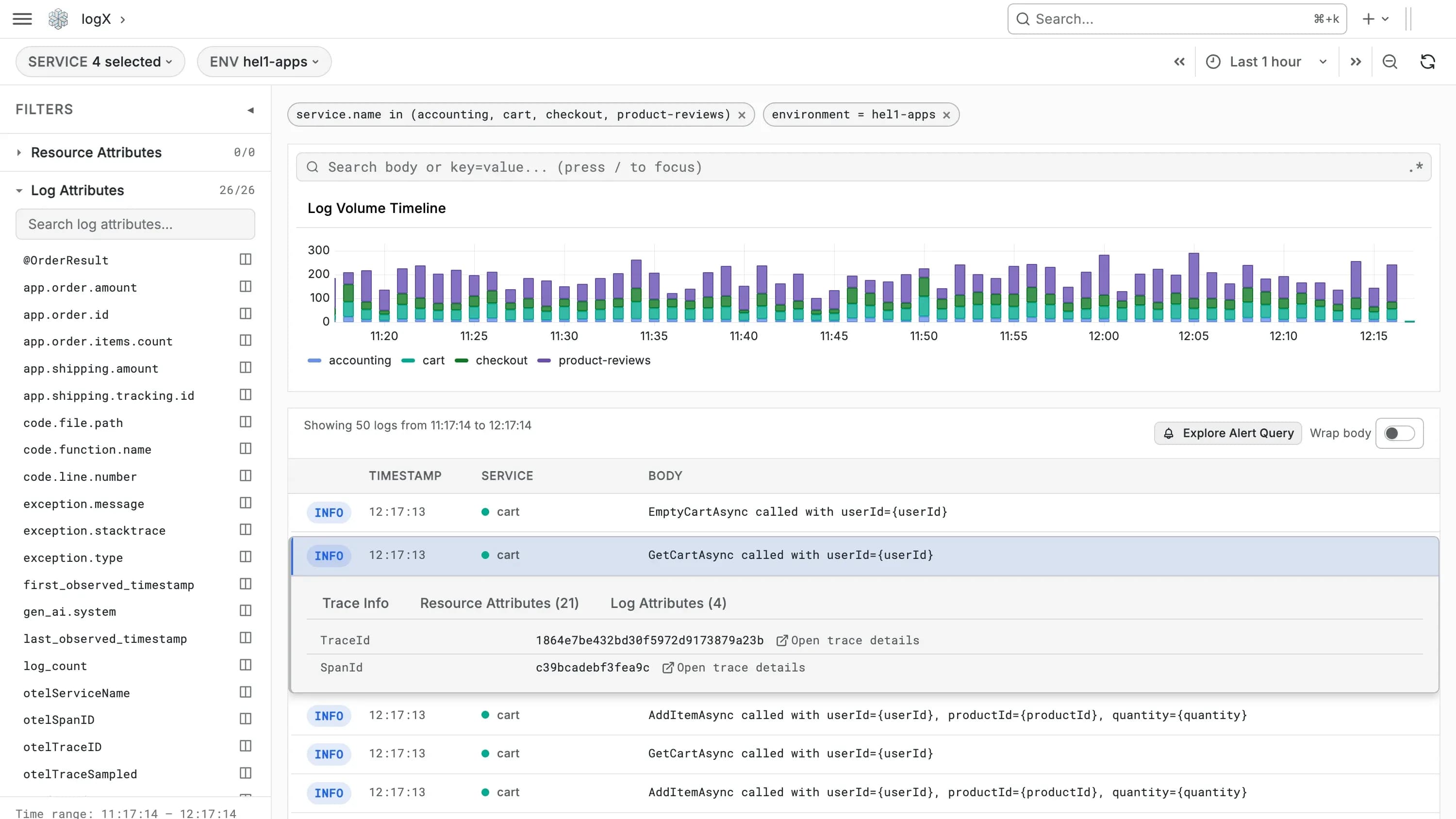
Task: Open the SERVICE 4 selected dropdown
Action: click(100, 62)
